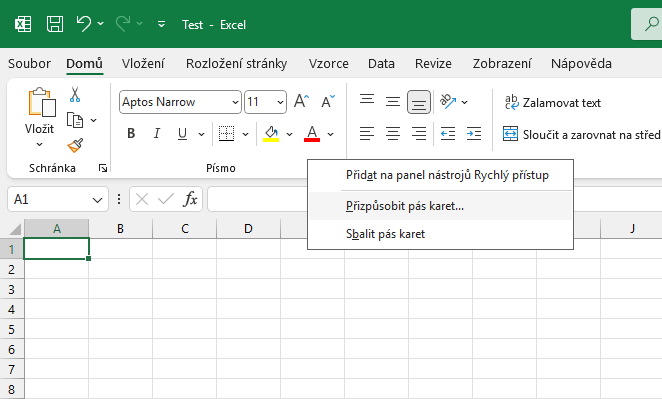662x399 pixels.
Task: Choose Sbalit pás karet menu item
Action: [440, 234]
